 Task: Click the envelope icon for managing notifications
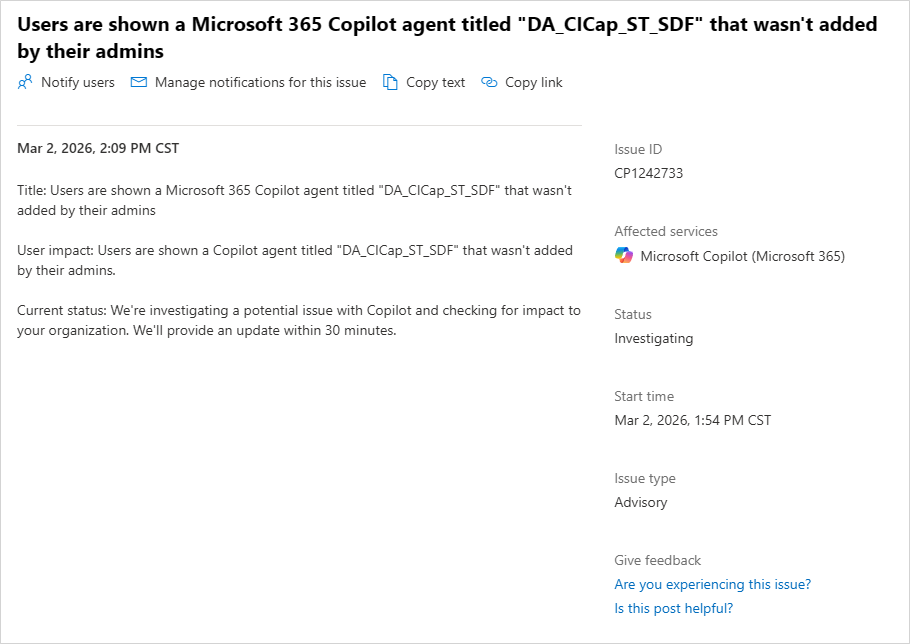139,83
